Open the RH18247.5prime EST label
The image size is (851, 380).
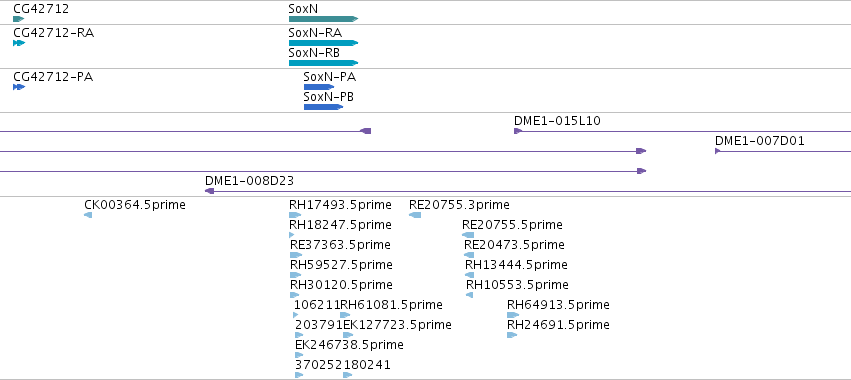(340, 225)
